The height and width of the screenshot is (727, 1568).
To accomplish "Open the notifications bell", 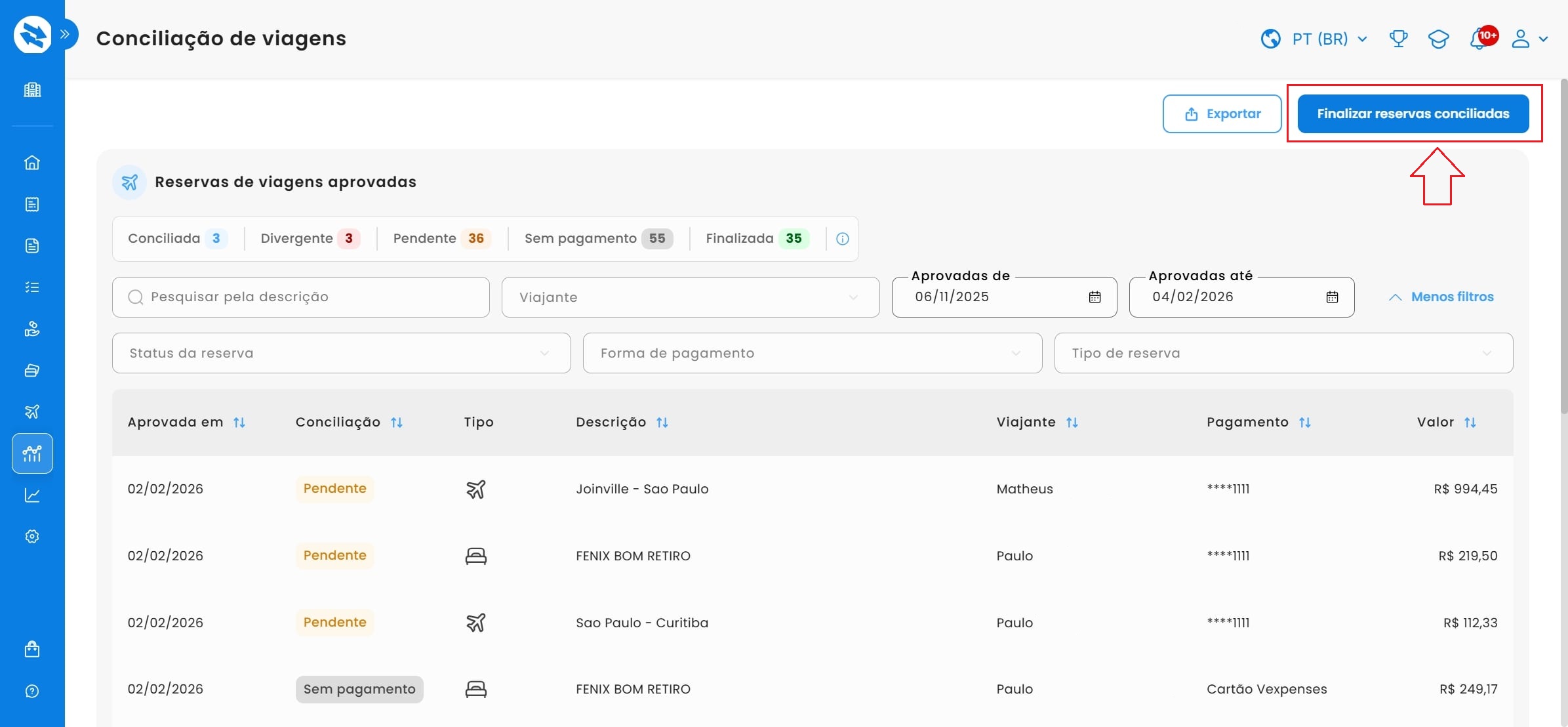I will [1479, 39].
